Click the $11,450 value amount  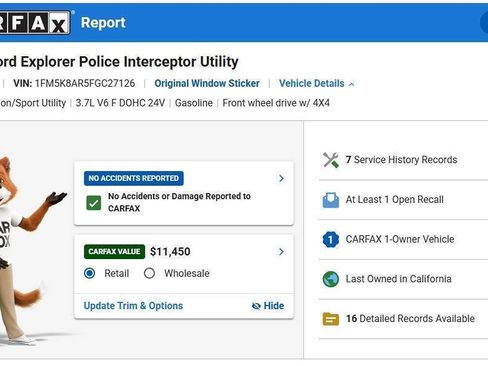tap(170, 252)
